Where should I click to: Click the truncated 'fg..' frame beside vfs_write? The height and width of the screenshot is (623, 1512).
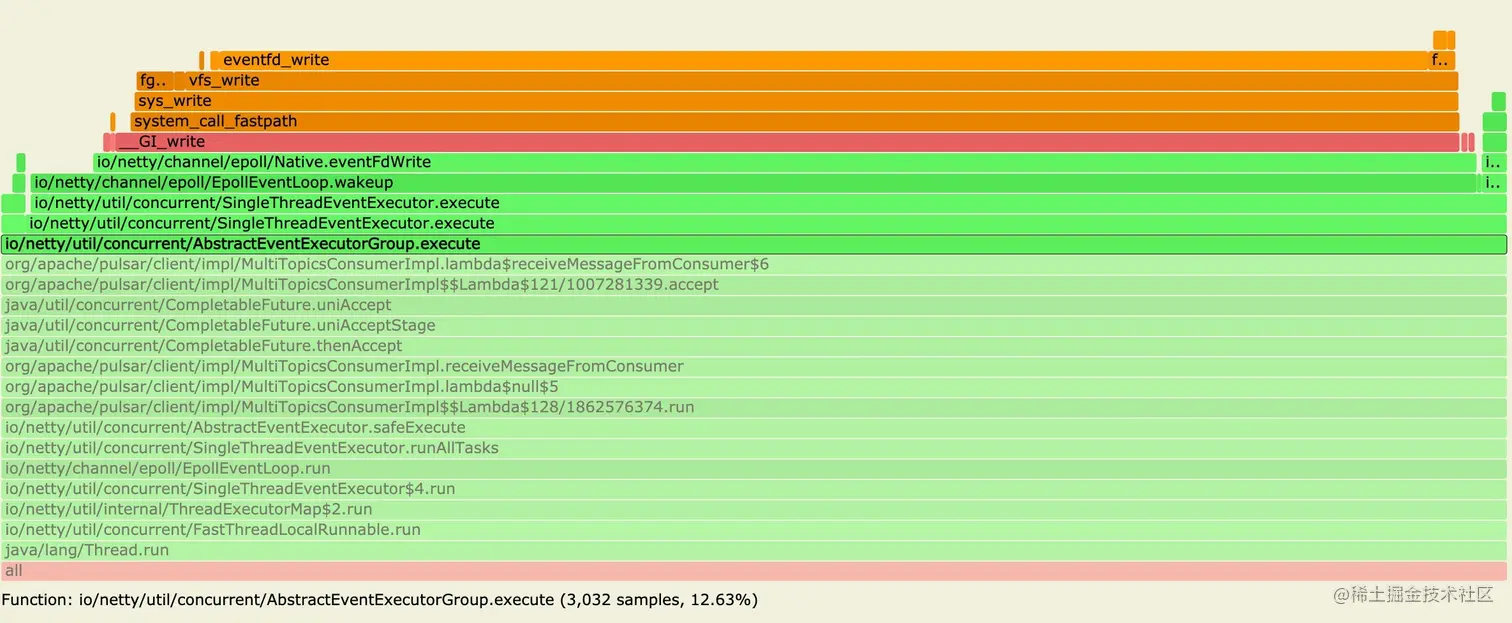point(154,81)
